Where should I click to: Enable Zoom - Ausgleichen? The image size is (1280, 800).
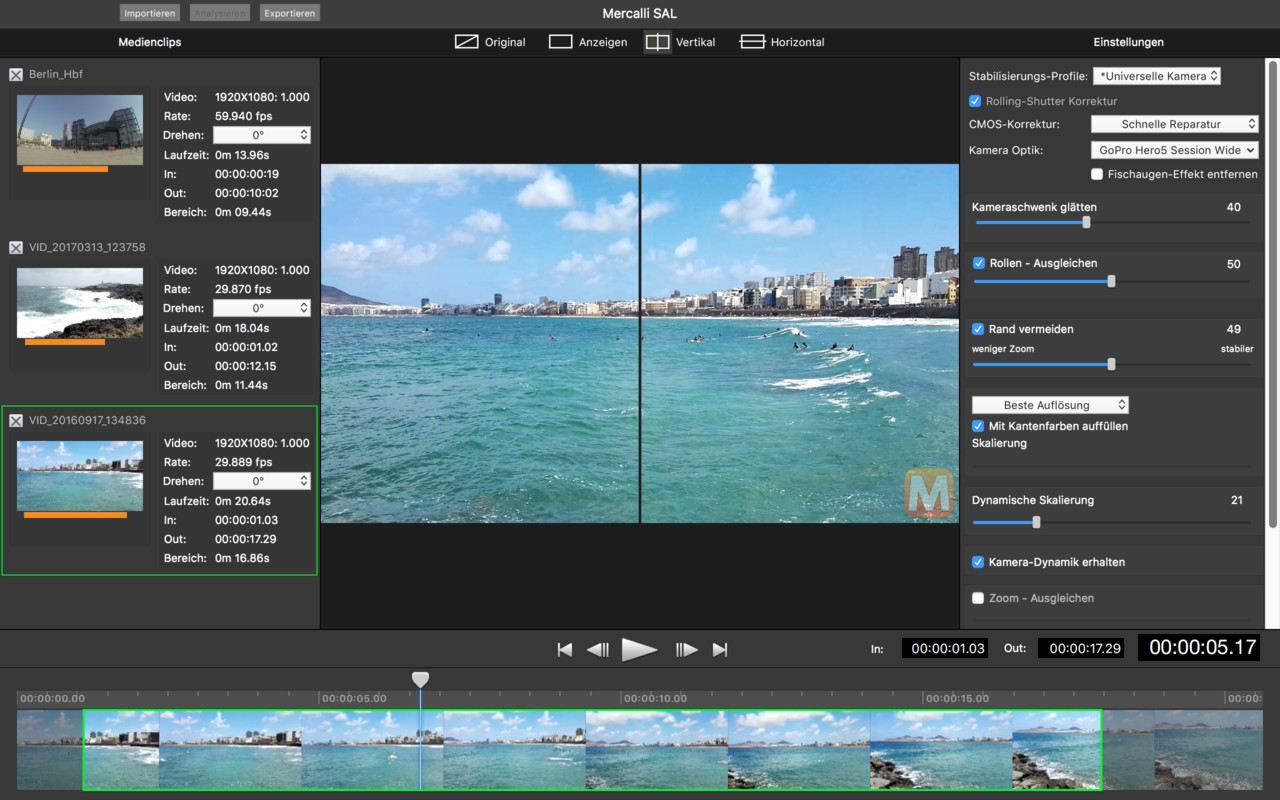coord(979,598)
